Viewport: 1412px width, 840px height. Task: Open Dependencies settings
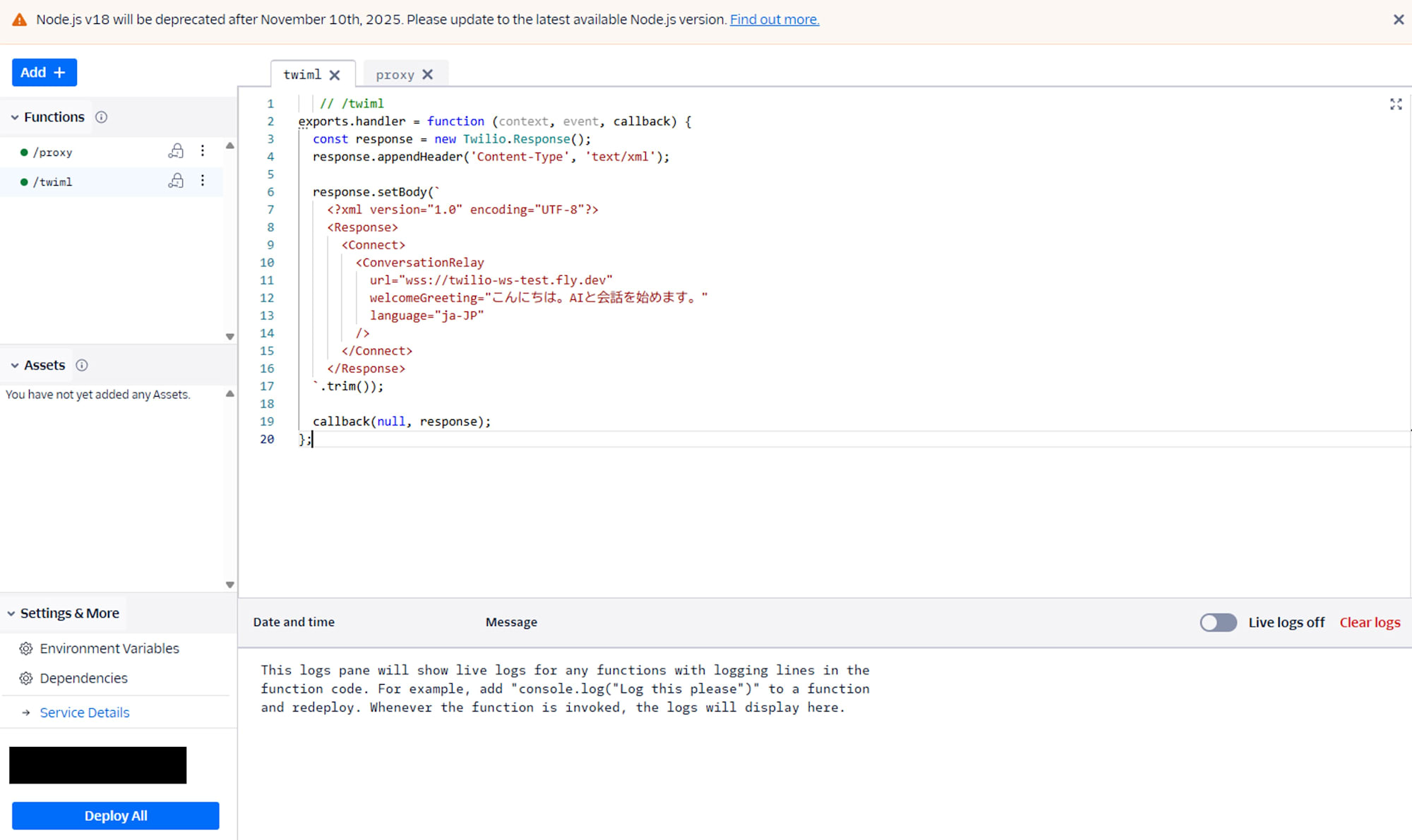click(83, 678)
